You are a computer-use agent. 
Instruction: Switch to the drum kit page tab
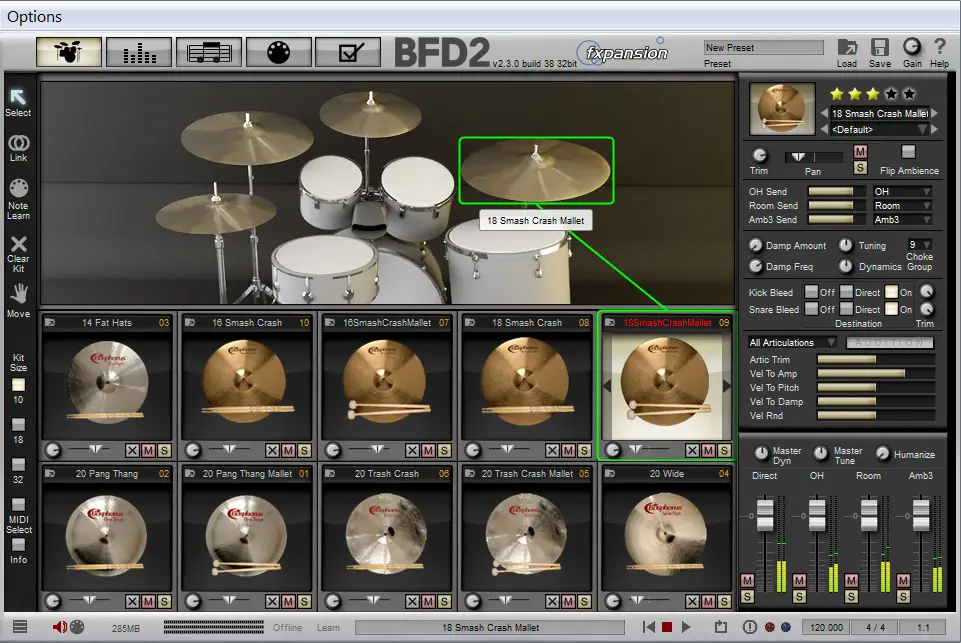click(69, 52)
